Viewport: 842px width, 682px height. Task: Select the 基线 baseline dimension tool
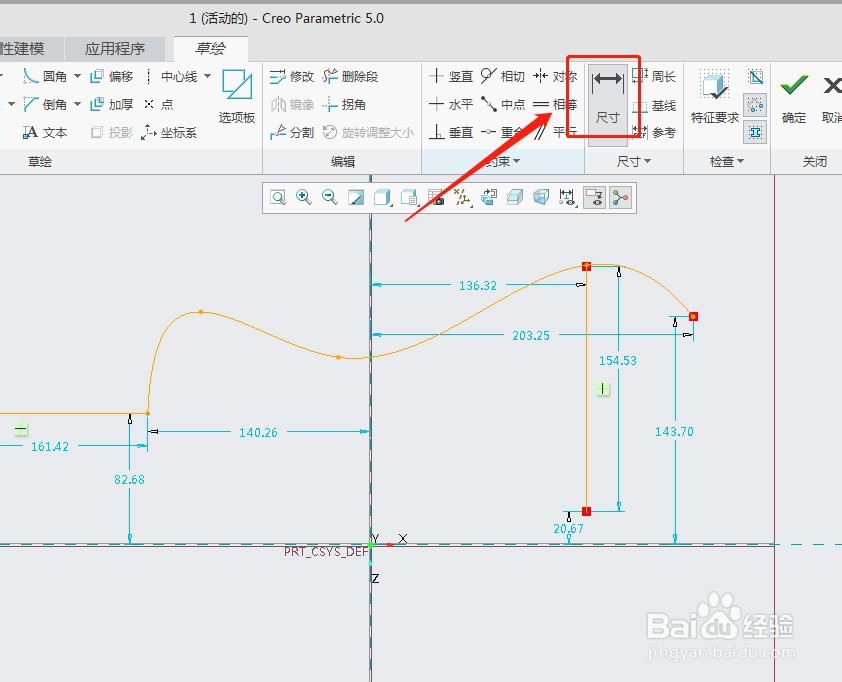pos(654,105)
